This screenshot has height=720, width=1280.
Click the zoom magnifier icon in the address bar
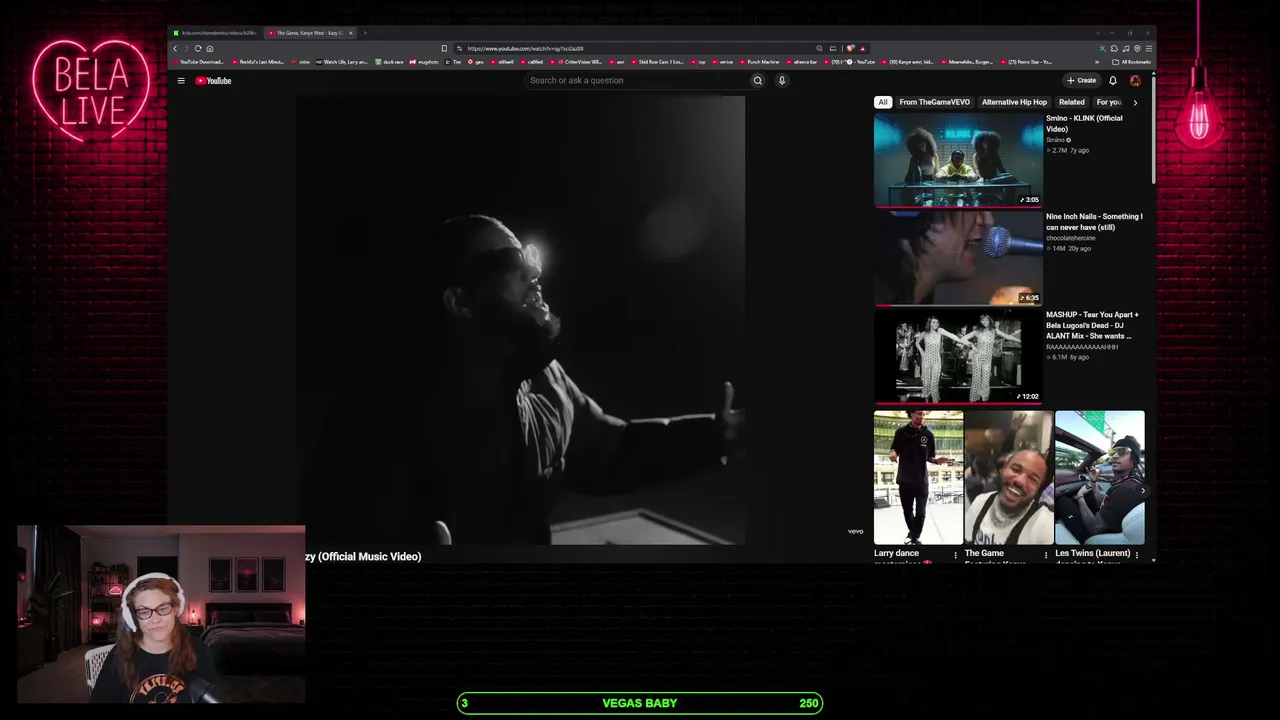point(819,48)
